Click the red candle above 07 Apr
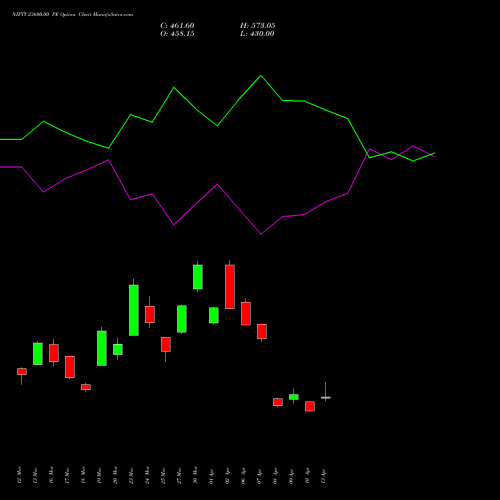500x500 pixels. 262,331
